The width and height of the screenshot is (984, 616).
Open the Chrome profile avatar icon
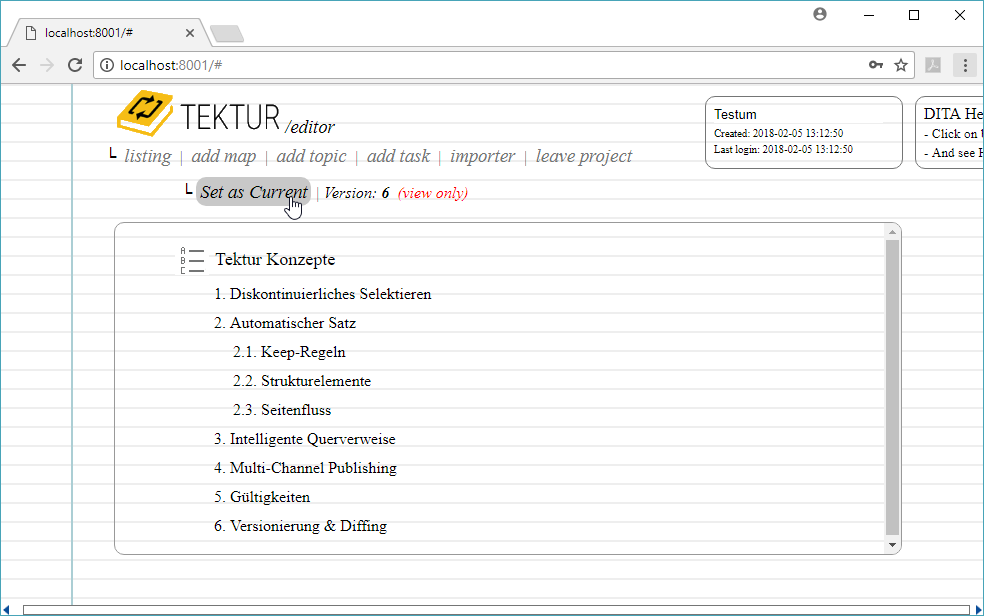tap(820, 15)
